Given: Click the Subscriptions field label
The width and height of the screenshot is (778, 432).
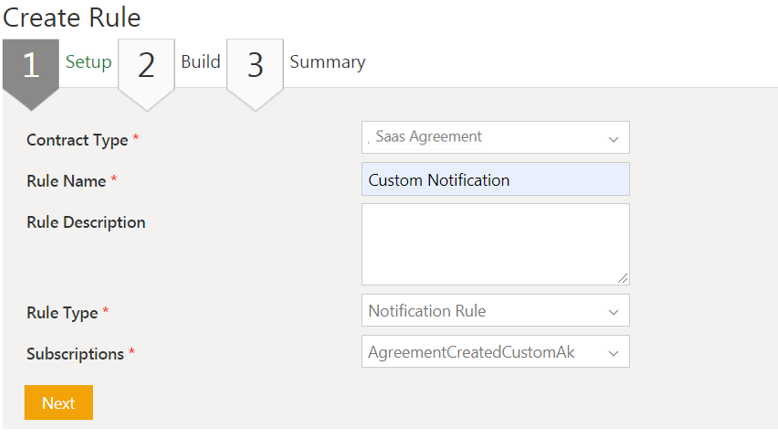Looking at the screenshot, I should 75,354.
